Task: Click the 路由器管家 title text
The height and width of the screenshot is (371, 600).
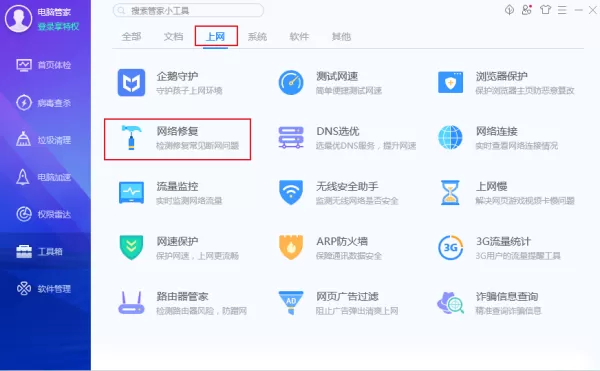Action: 183,297
